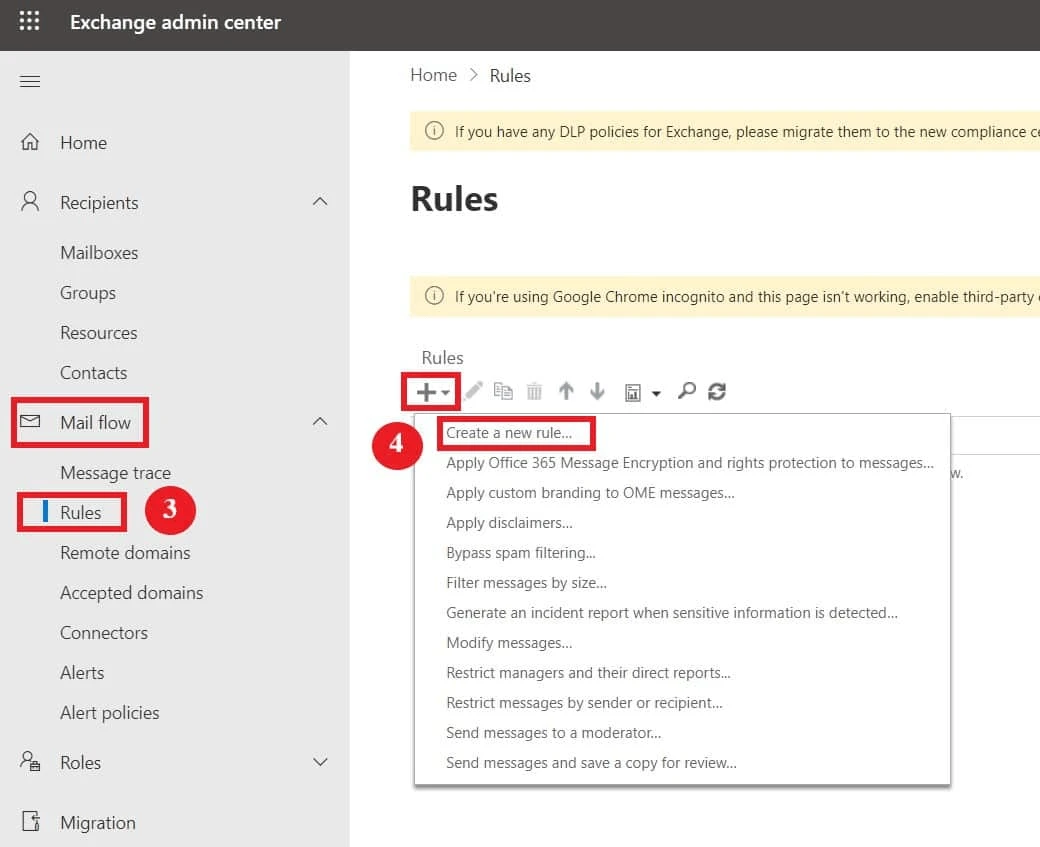Click the Migration icon in the sidebar

point(30,821)
